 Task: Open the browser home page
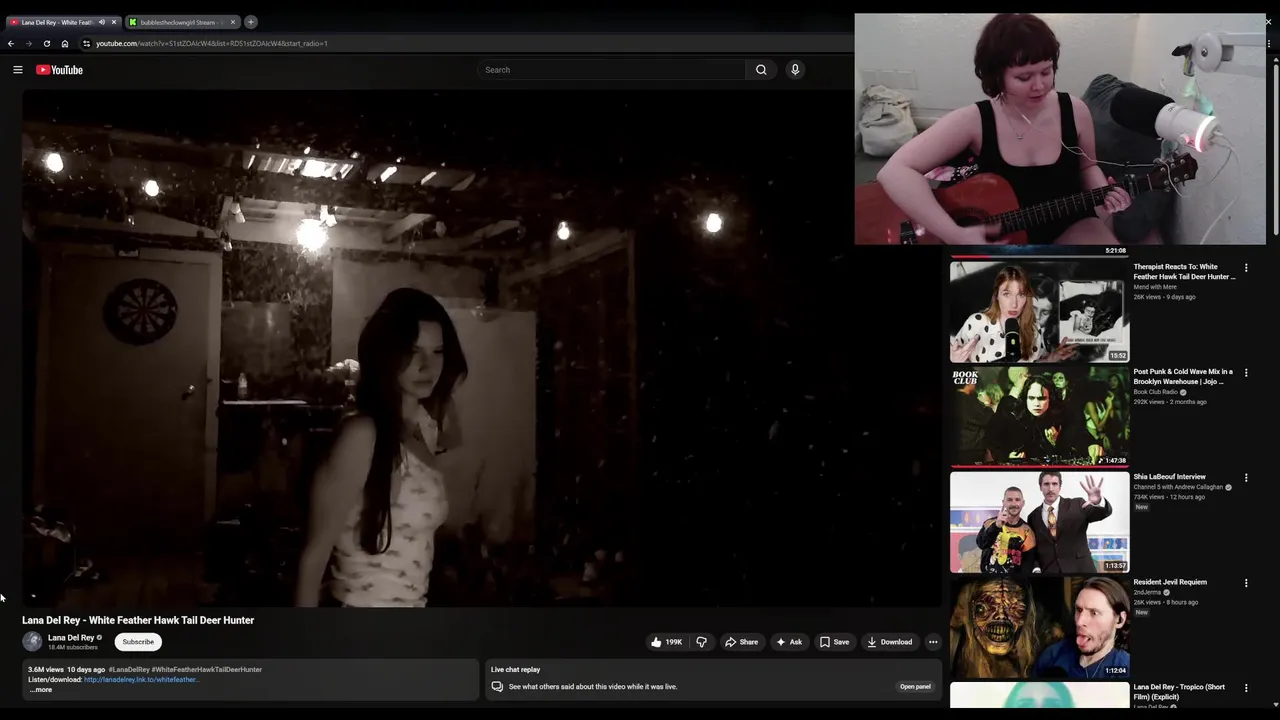65,43
